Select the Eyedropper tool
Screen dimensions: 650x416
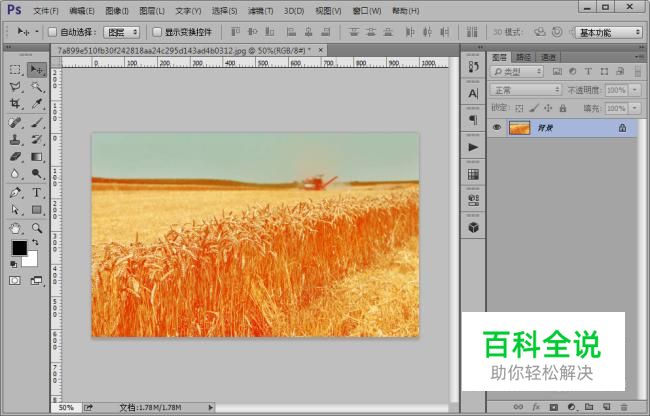[x=37, y=104]
